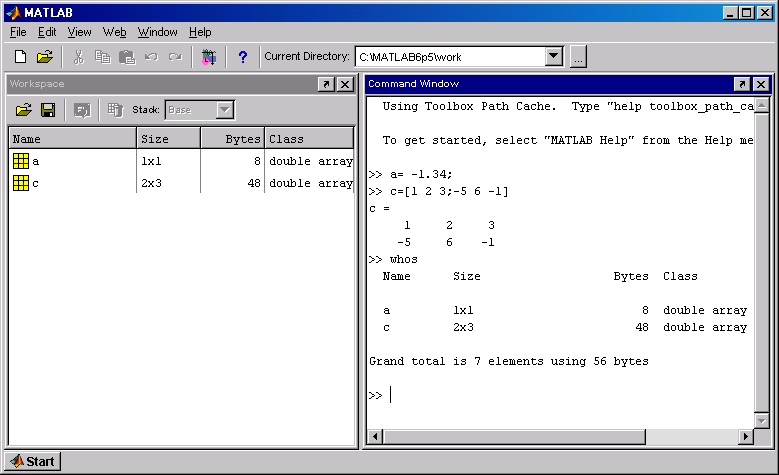This screenshot has width=779, height=475.
Task: Open the File menu
Action: coord(18,32)
